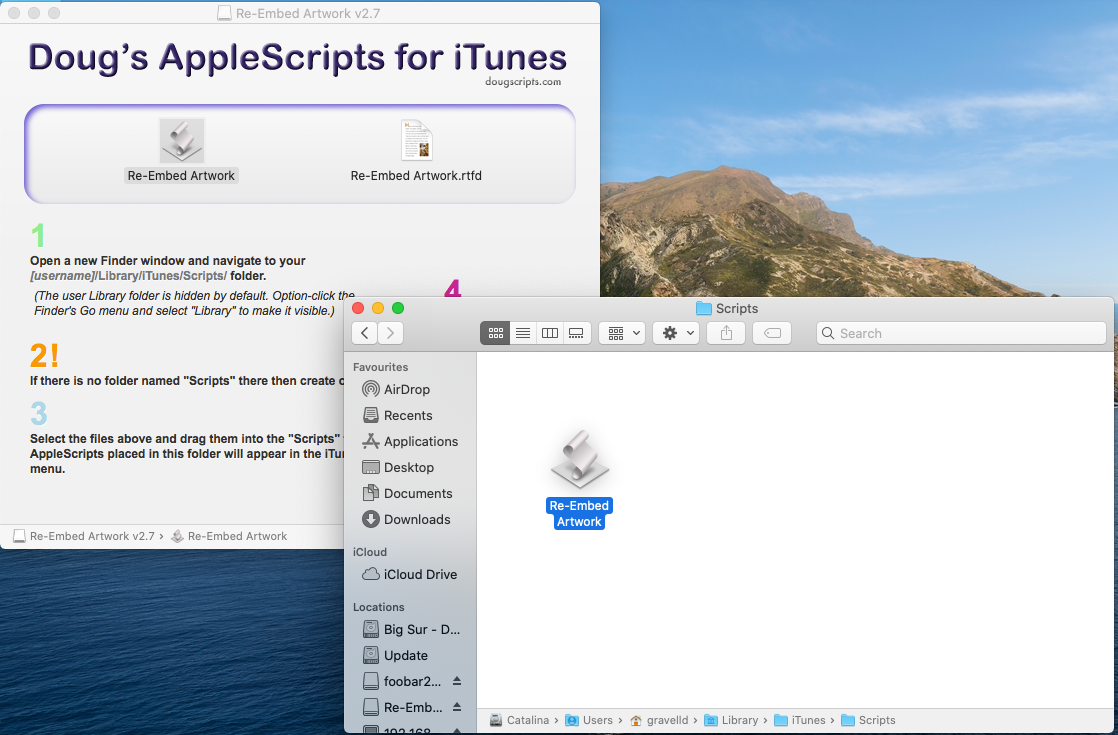Click Favourites sidebar section header
The width and height of the screenshot is (1118, 735).
click(x=381, y=367)
